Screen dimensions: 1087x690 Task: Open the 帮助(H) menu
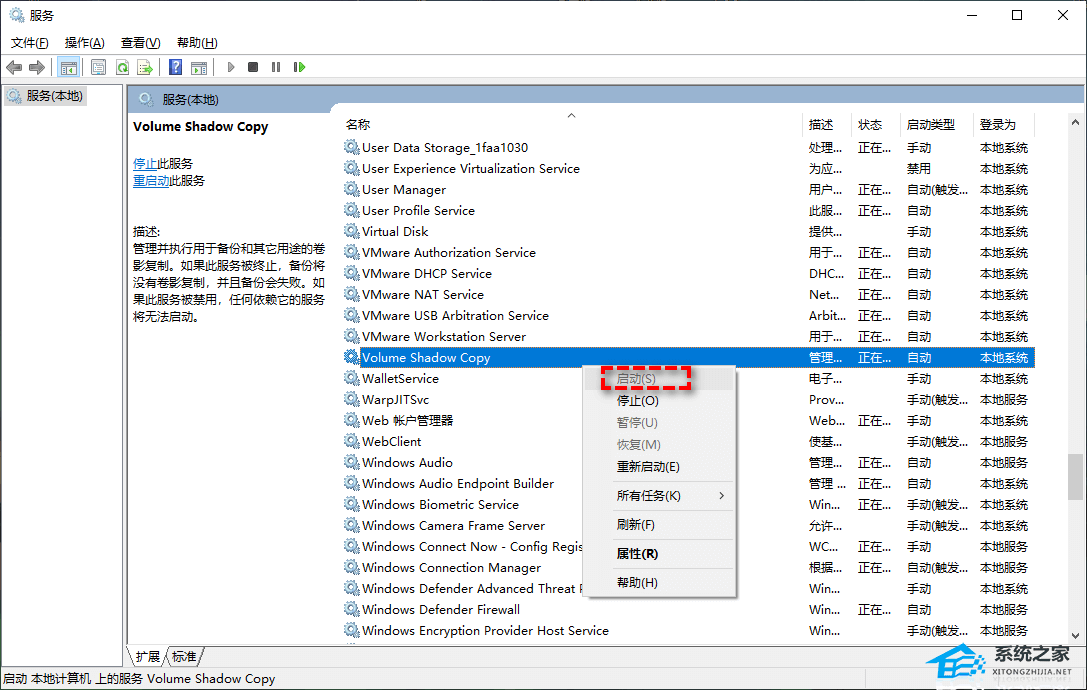198,43
